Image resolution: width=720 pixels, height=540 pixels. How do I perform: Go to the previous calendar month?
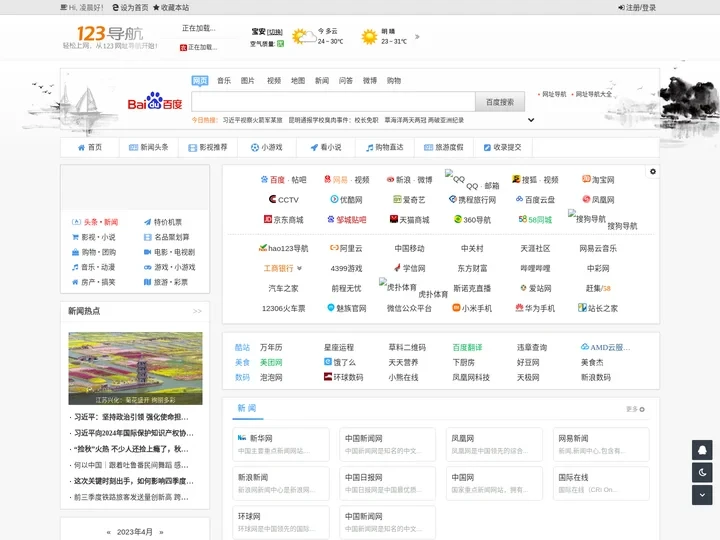pyautogui.click(x=109, y=532)
